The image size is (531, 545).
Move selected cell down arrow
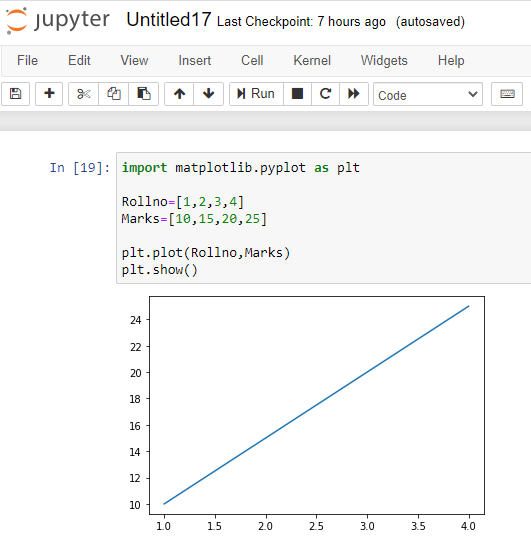point(209,94)
